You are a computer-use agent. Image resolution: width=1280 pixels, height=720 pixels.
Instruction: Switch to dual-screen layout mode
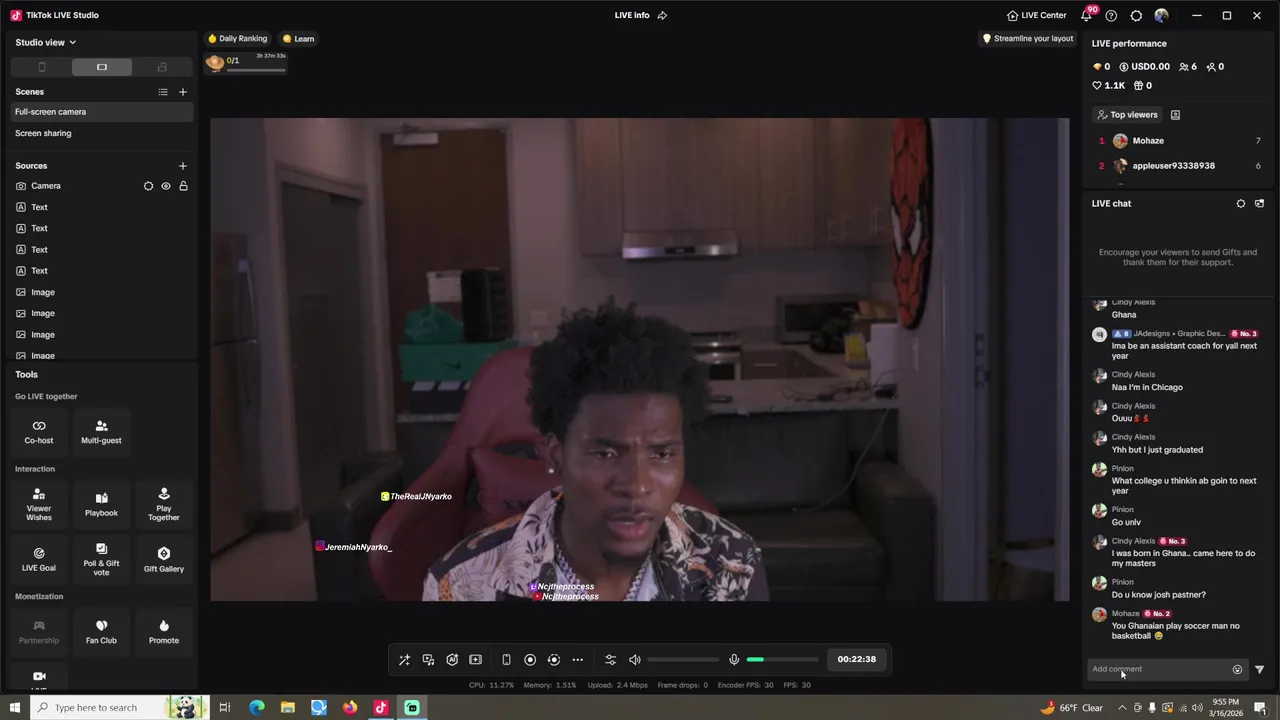point(162,67)
